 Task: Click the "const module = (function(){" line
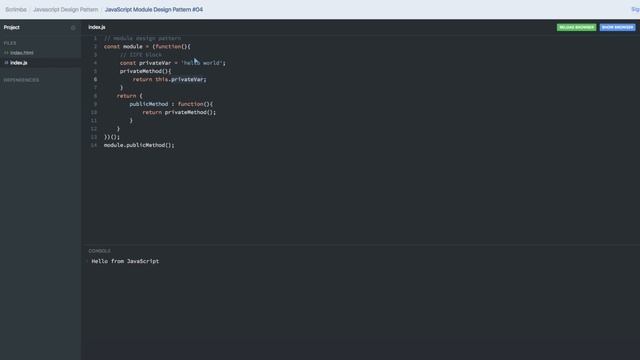147,47
